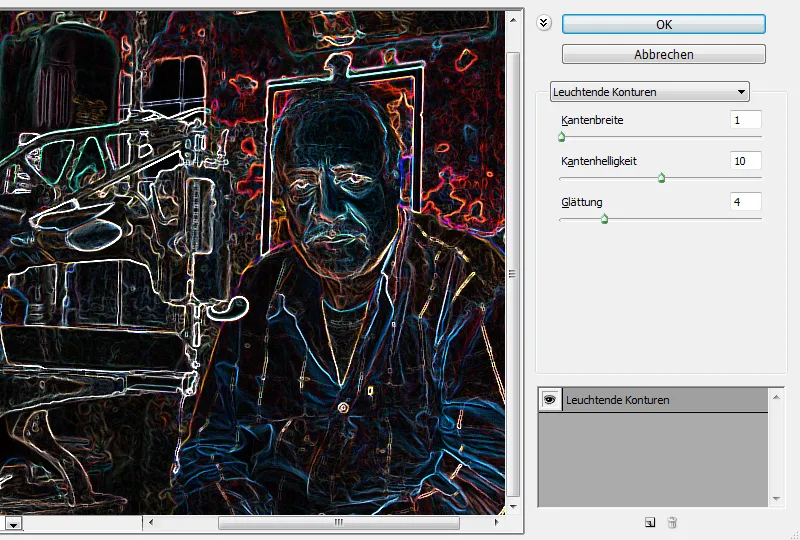The width and height of the screenshot is (800, 540).
Task: Click the effect layer list scroll-up arrow
Action: 776,397
